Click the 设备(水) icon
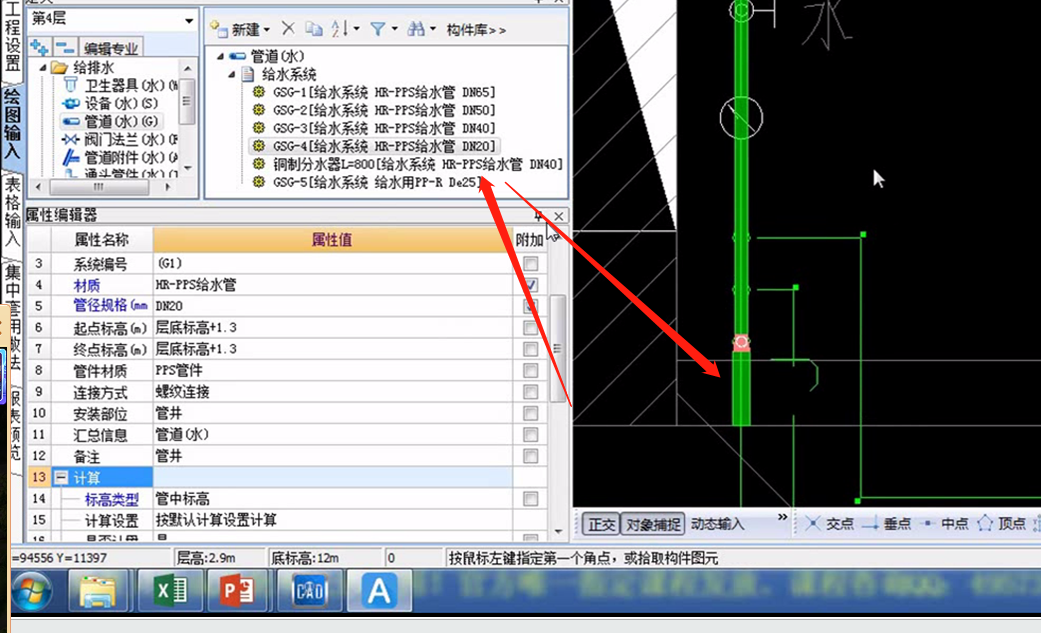 point(70,103)
